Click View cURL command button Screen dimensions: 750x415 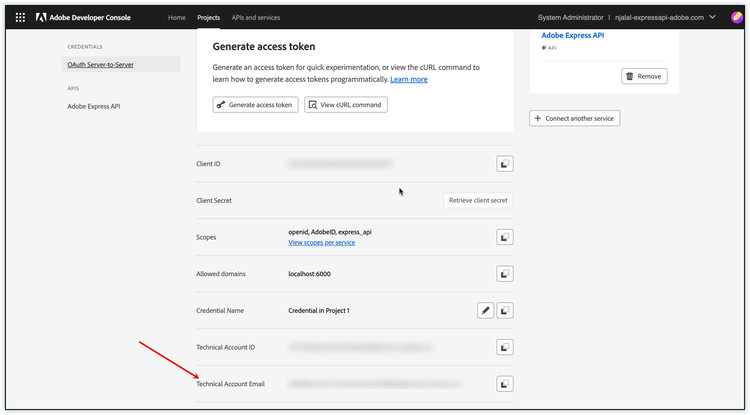(x=346, y=105)
